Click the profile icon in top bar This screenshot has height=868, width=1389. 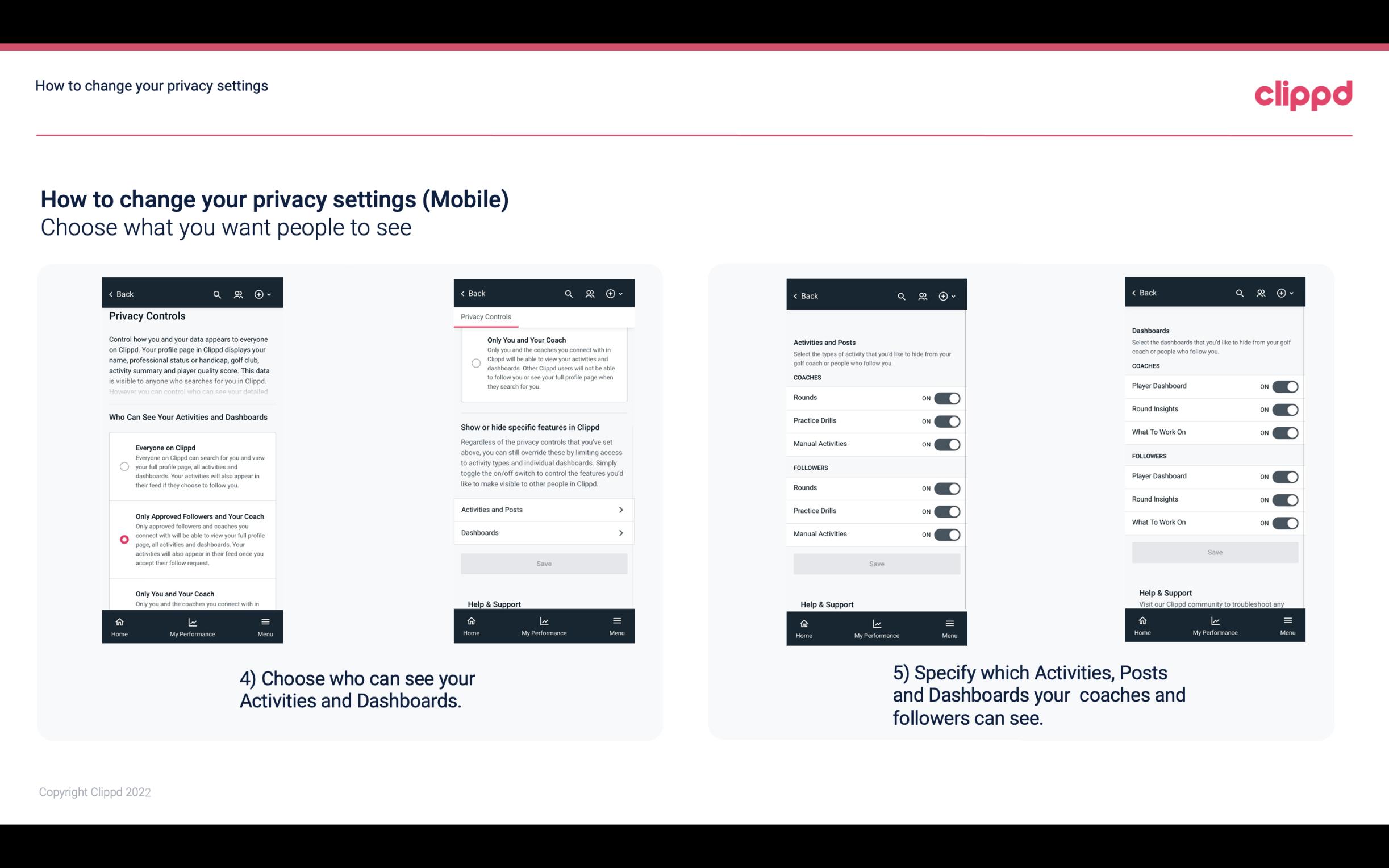pos(238,294)
